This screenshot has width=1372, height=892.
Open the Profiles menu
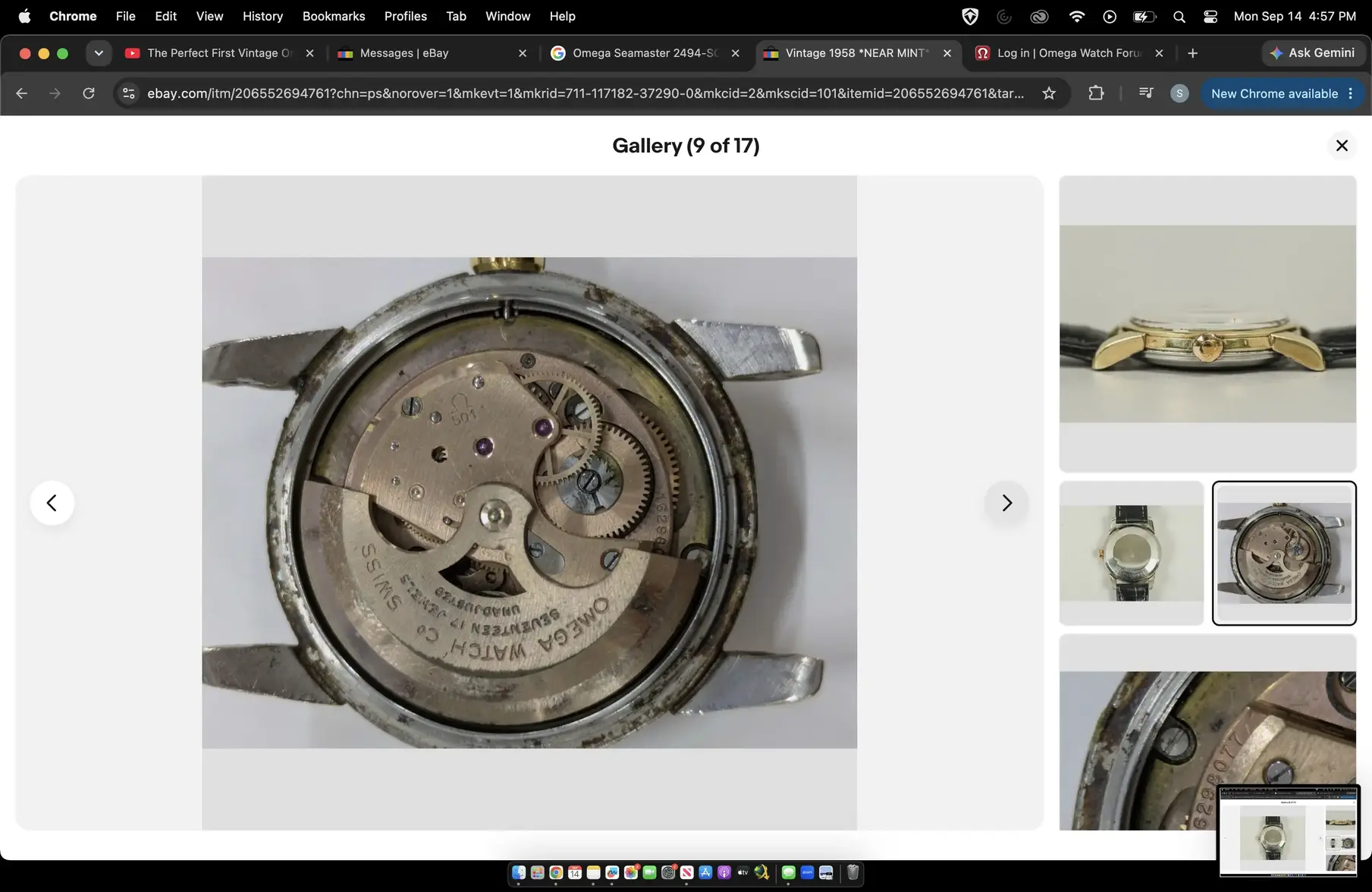(x=405, y=16)
